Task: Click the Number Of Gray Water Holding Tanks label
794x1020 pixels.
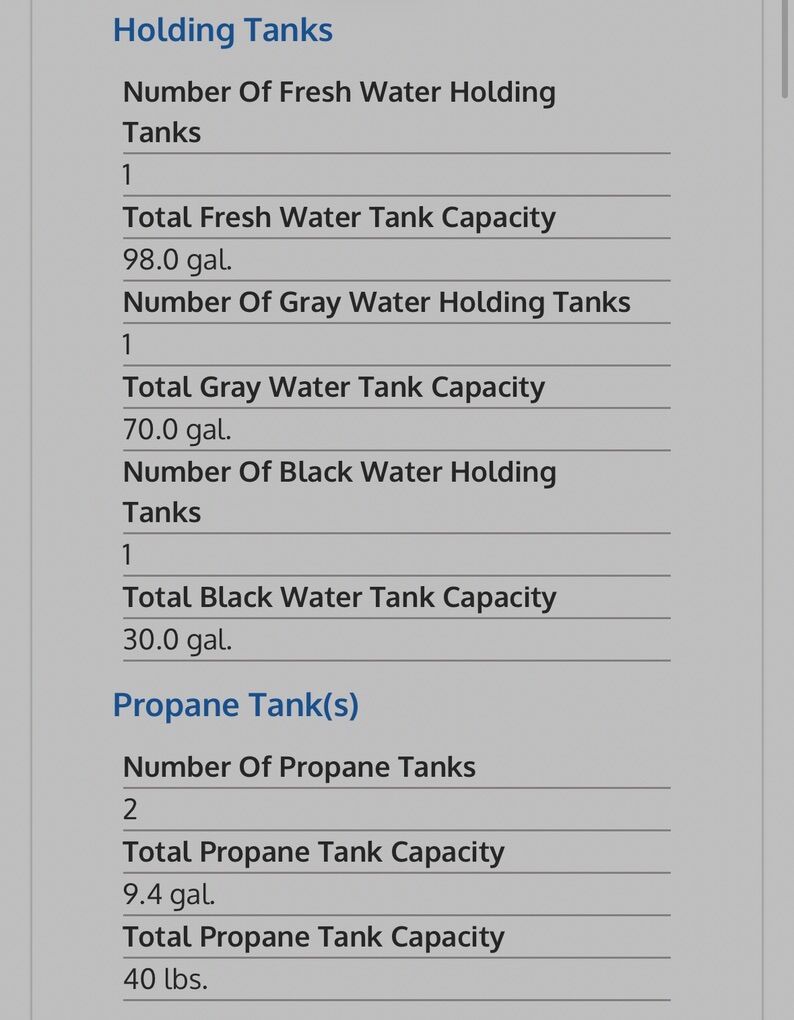Action: coord(376,302)
